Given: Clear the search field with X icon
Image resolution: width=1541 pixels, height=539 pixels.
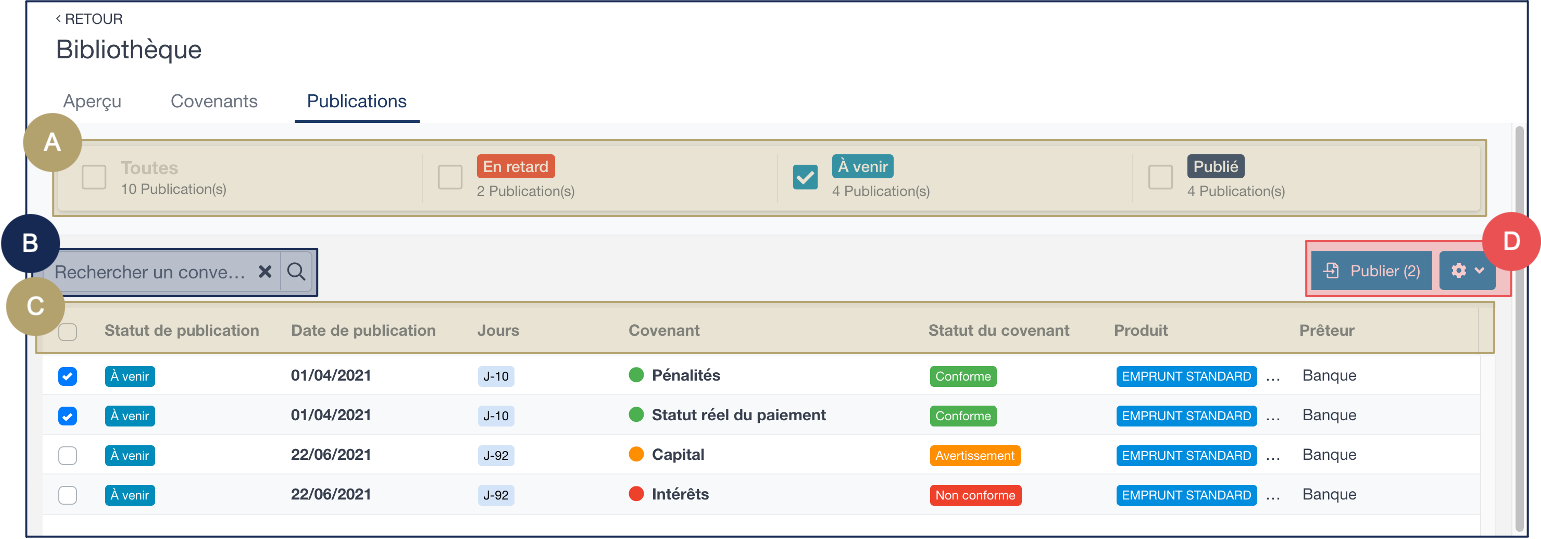Looking at the screenshot, I should (x=265, y=272).
